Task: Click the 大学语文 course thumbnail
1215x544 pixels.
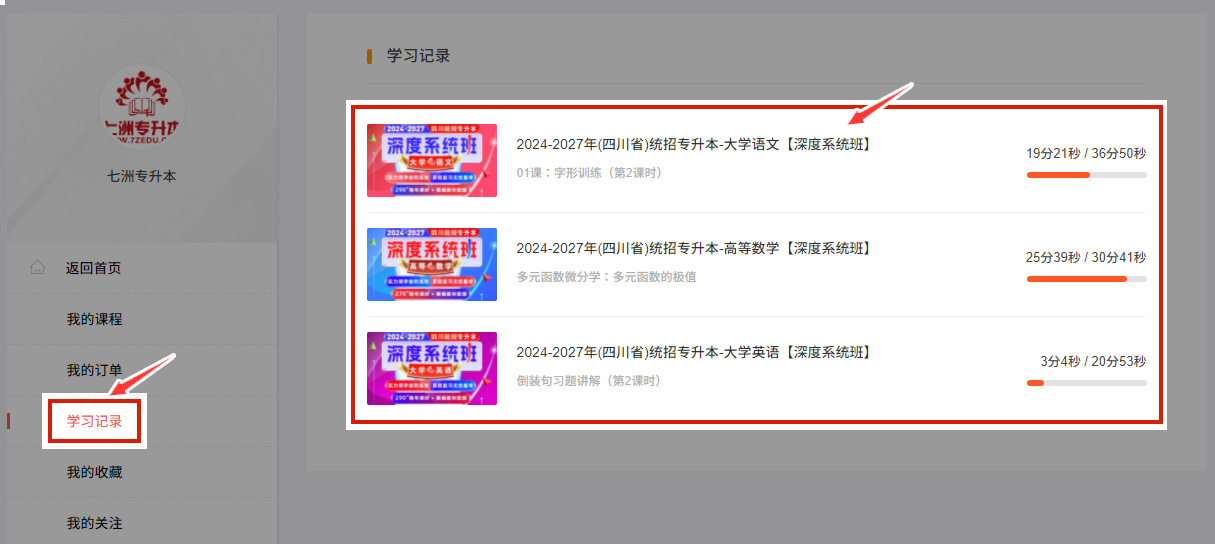Action: tap(432, 160)
